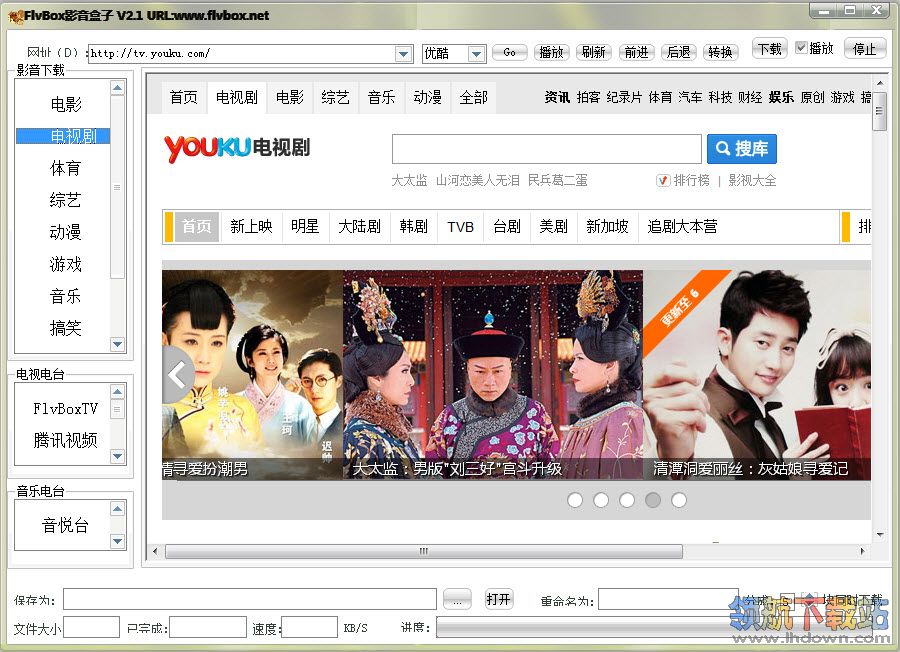Select 搞笑 in 影音下载 list
The image size is (900, 652).
[66, 328]
